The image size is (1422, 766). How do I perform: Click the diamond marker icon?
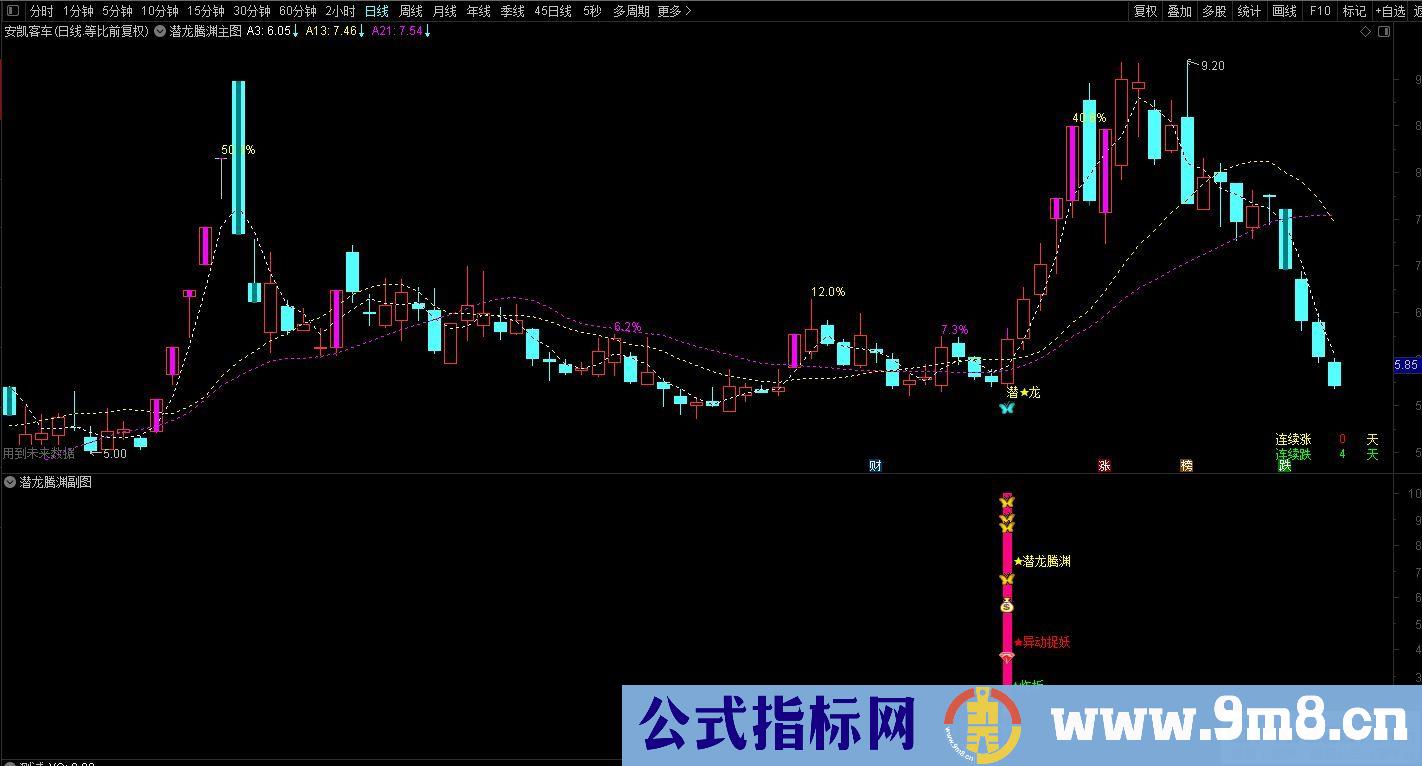click(1366, 31)
